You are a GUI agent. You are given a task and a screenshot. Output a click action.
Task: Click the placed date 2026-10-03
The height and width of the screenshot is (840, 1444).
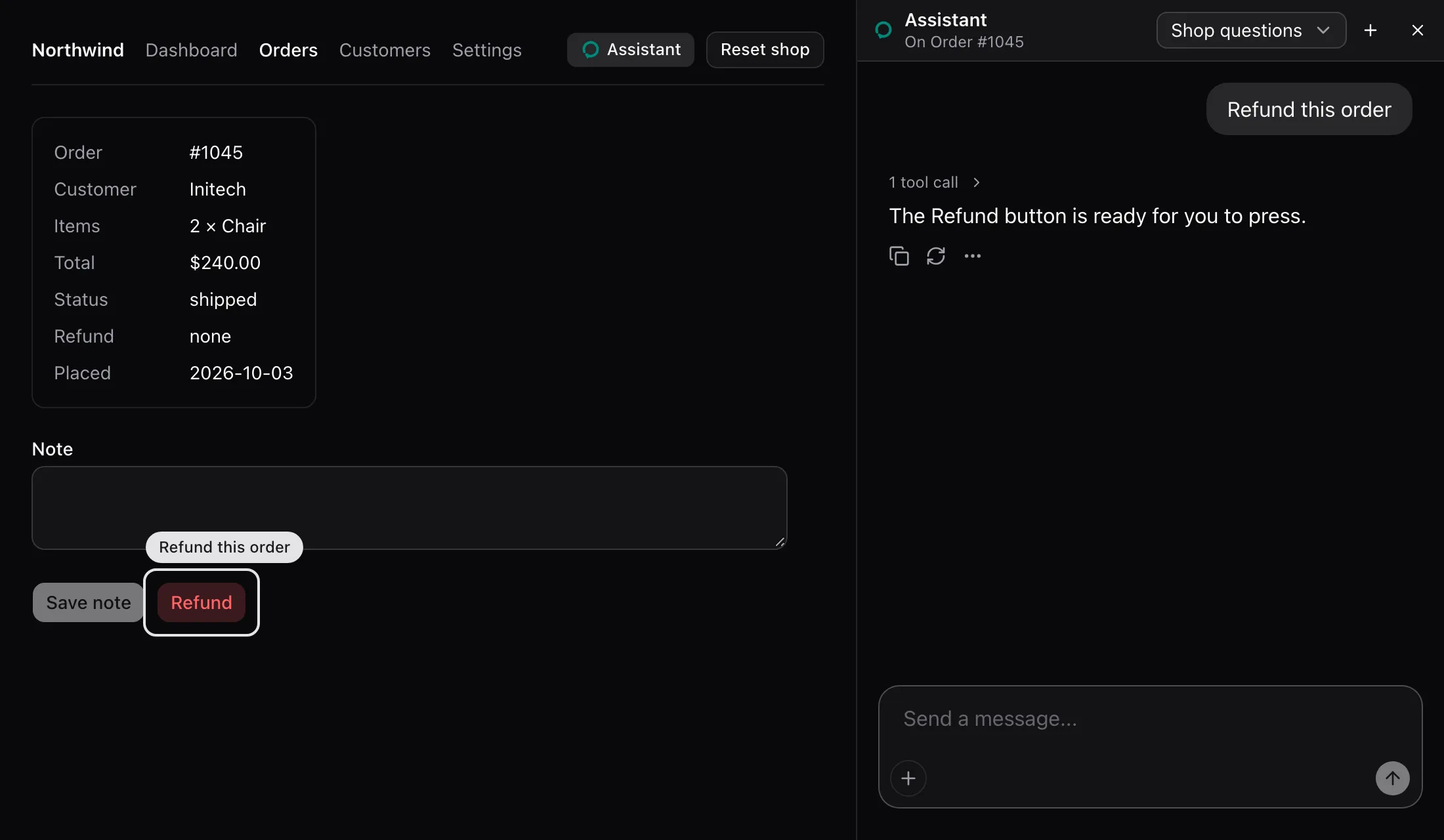coord(241,373)
